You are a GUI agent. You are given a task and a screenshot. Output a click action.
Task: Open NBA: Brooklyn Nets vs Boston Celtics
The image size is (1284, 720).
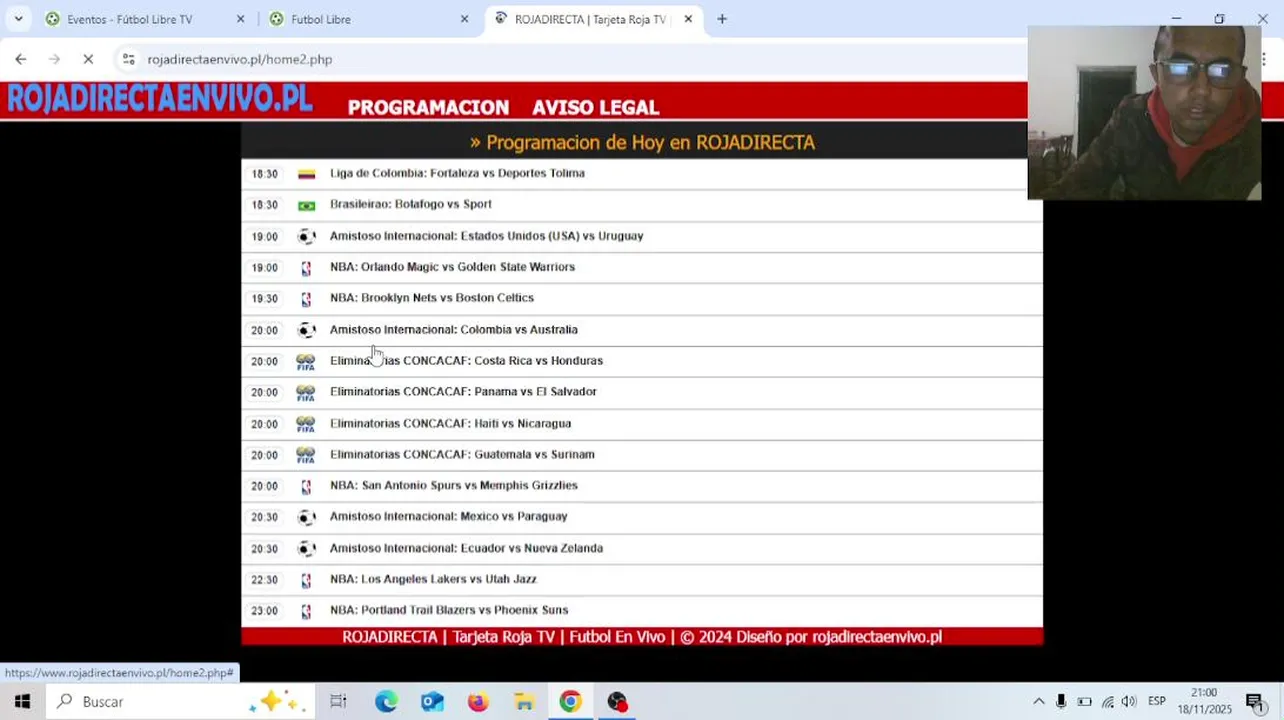(x=432, y=298)
